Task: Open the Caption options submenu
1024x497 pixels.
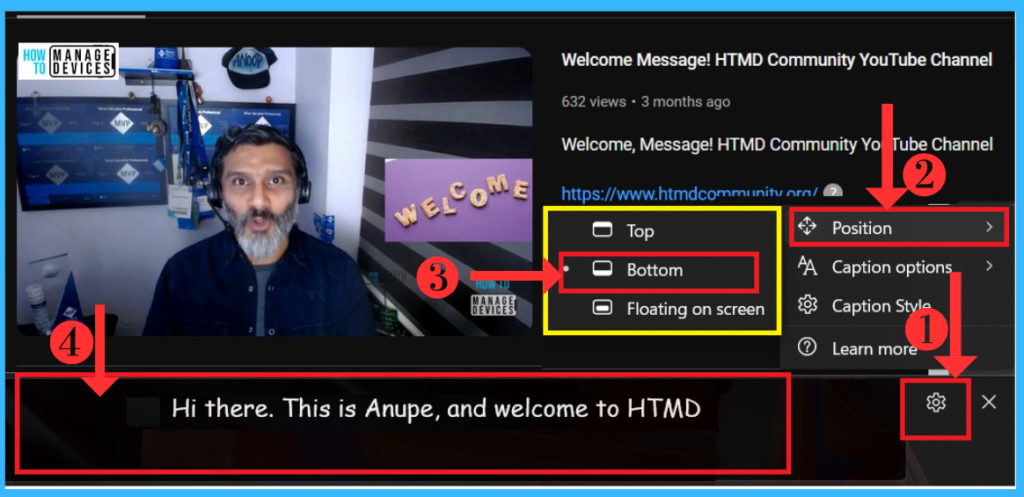Action: tap(898, 266)
